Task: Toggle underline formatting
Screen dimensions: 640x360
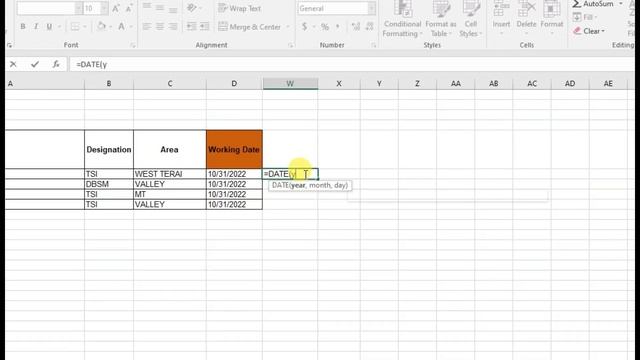Action: 49,27
